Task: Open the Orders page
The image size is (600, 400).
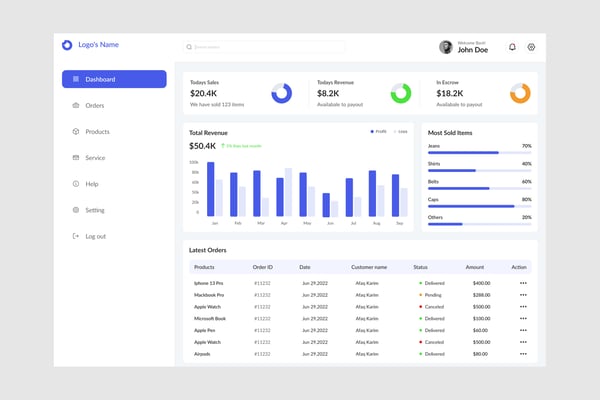Action: coord(95,105)
